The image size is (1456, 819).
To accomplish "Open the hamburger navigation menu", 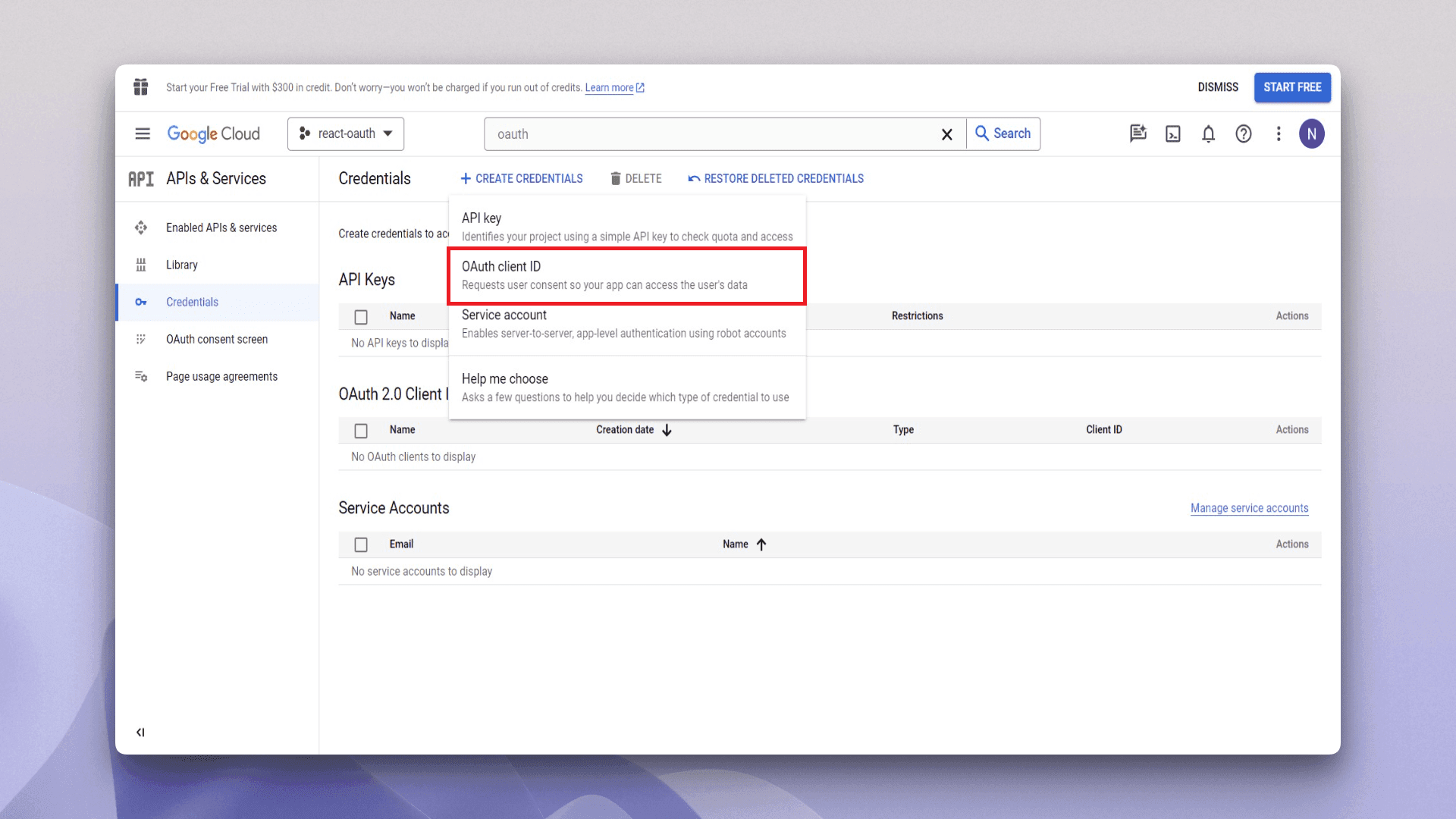I will (142, 134).
